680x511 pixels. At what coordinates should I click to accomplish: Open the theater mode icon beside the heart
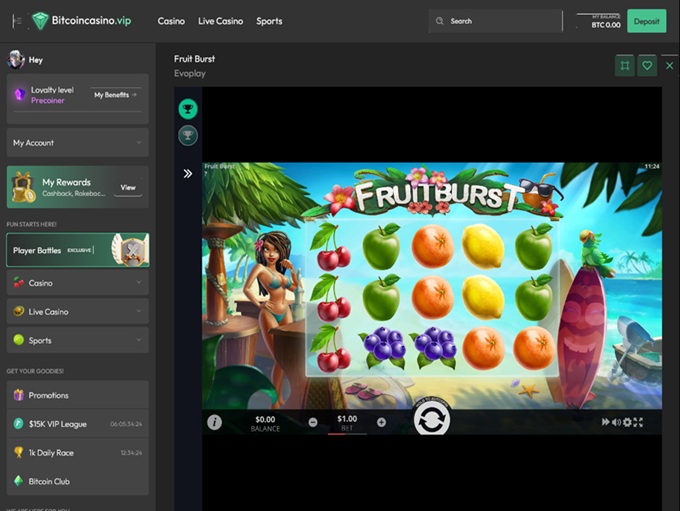coord(625,65)
